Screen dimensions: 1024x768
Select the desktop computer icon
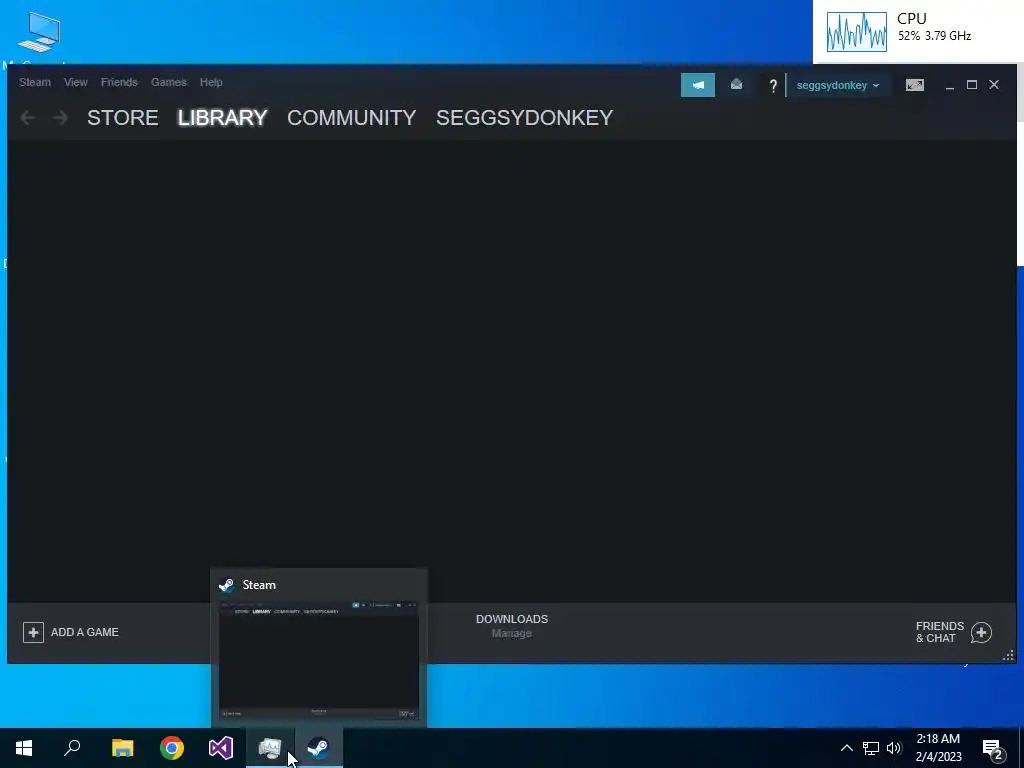(x=39, y=33)
